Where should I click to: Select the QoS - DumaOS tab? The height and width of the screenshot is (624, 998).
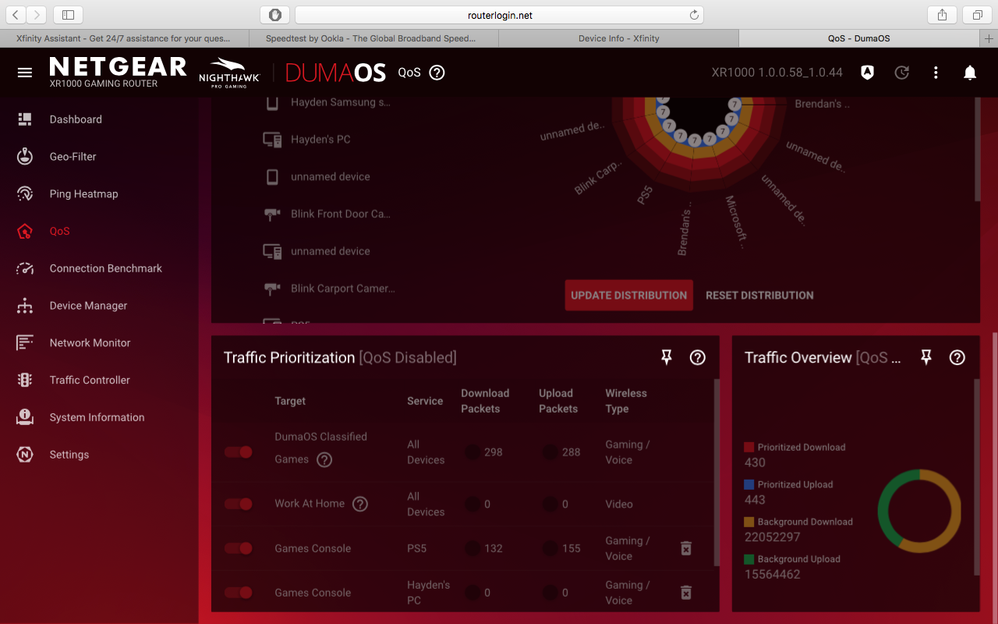[859, 38]
